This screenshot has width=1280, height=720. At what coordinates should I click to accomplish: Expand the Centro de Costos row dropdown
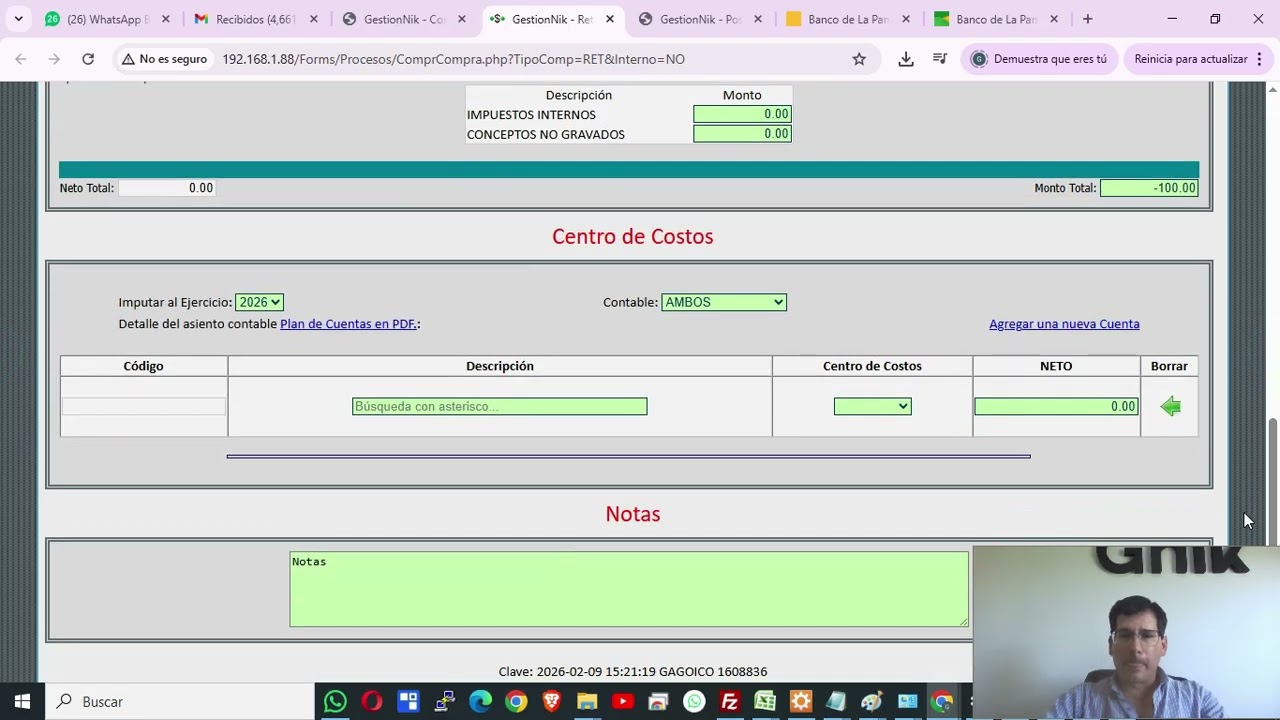[x=872, y=406]
